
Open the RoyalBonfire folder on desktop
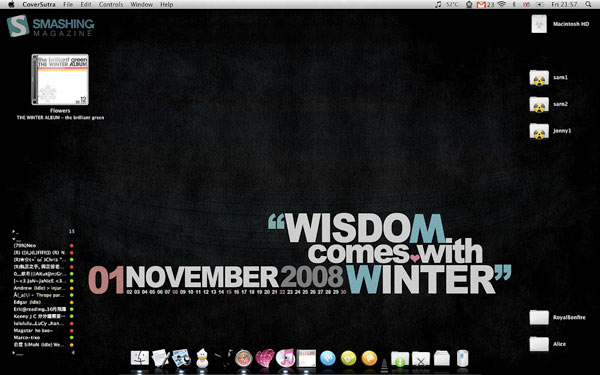click(539, 318)
